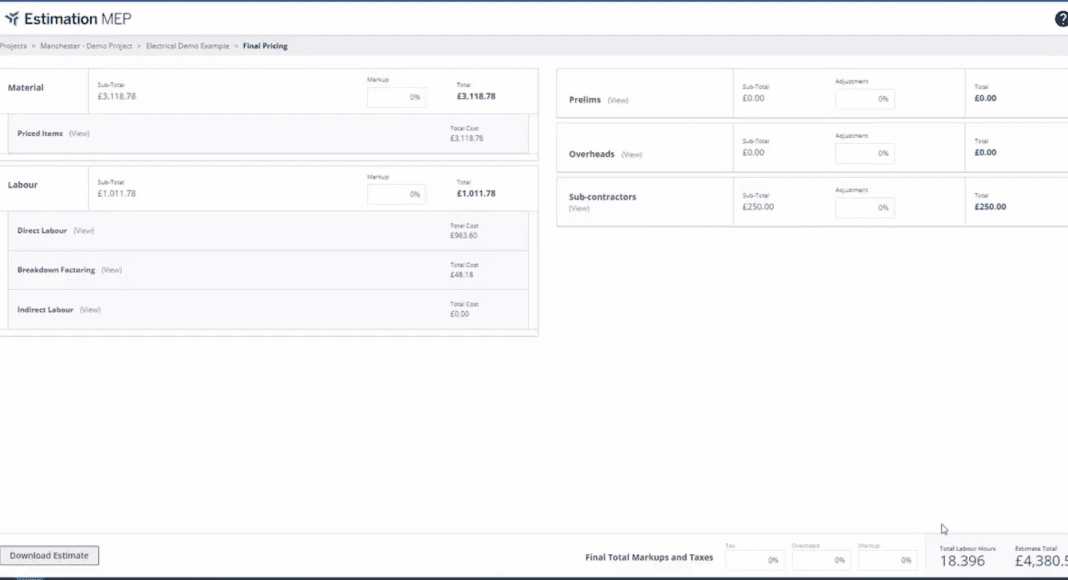
Task: Edit the Material markup percentage field
Action: pyautogui.click(x=397, y=98)
